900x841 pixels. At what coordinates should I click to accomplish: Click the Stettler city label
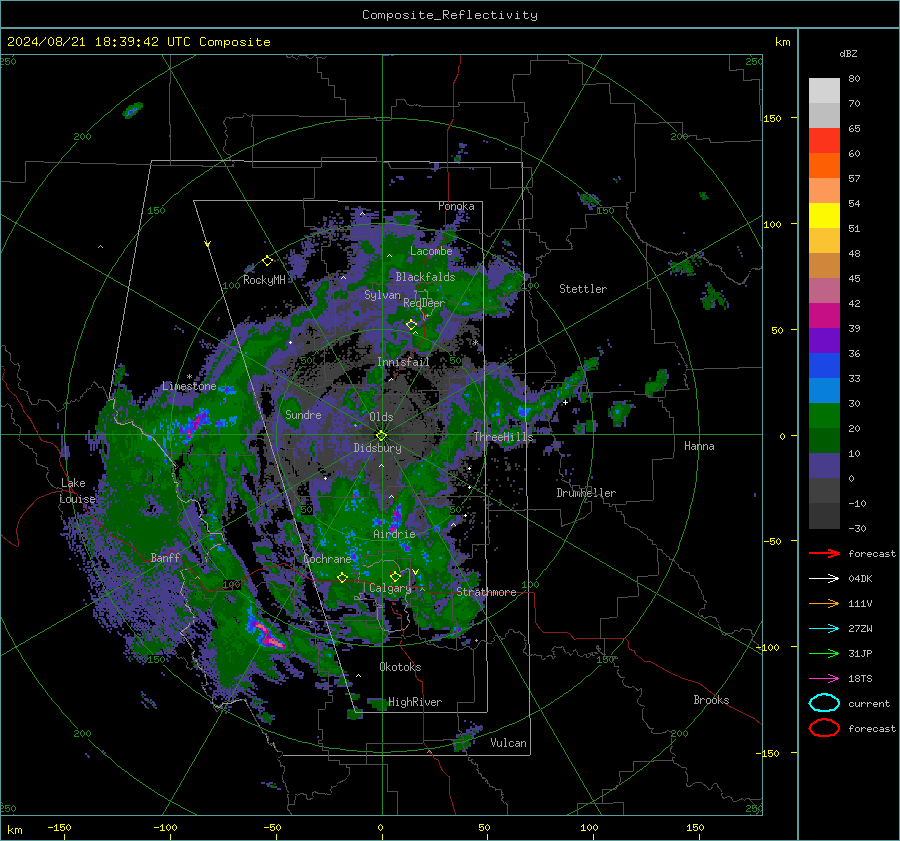[x=583, y=289]
